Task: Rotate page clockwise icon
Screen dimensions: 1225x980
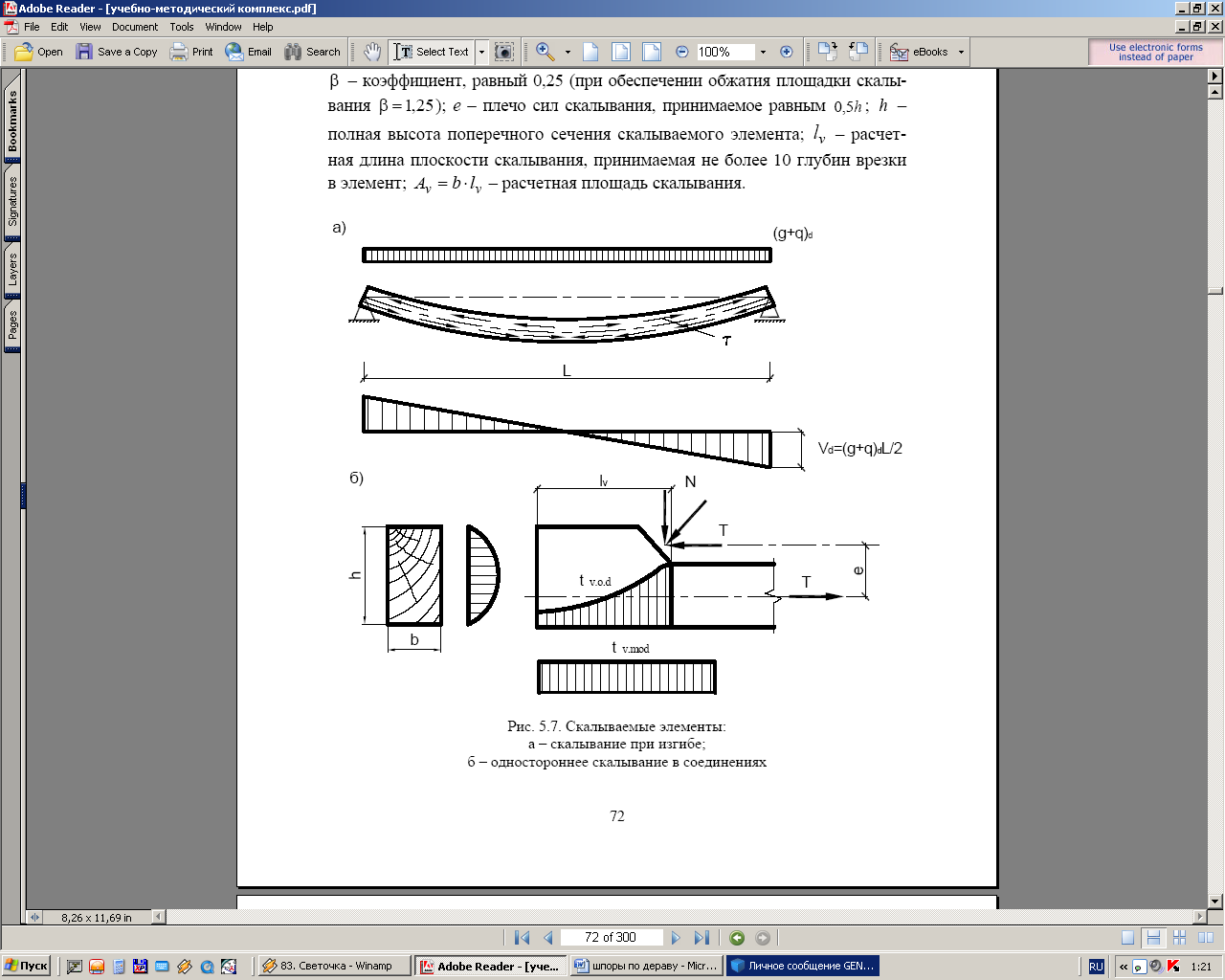Action: [x=828, y=52]
